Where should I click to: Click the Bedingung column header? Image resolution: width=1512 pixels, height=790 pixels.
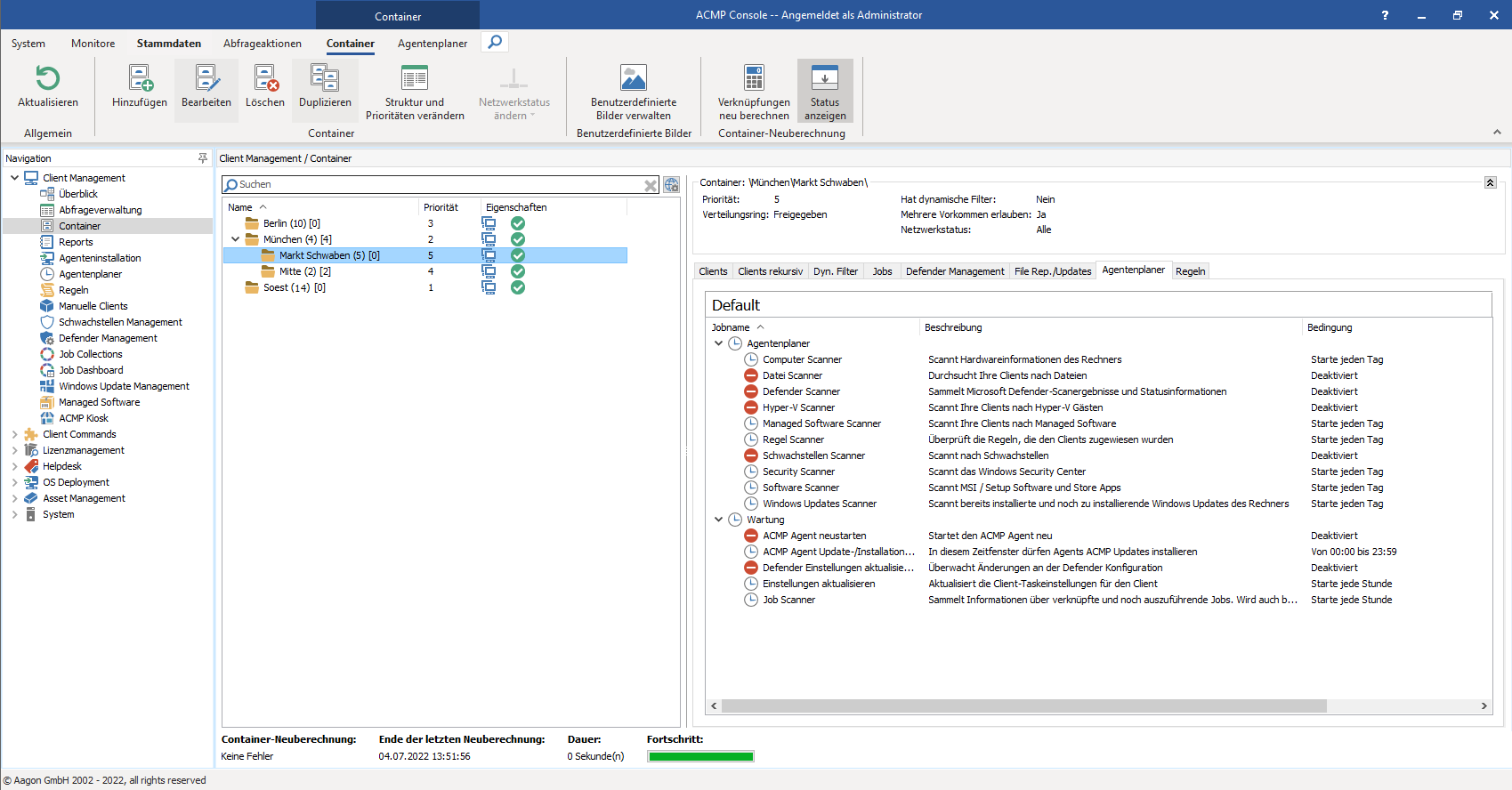coord(1330,327)
